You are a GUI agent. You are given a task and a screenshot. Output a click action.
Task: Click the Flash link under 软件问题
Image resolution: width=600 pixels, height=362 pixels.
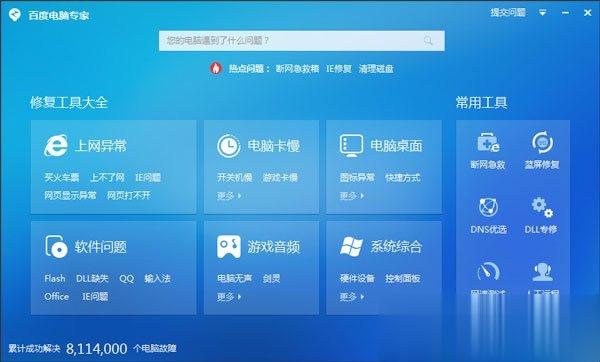[55, 278]
